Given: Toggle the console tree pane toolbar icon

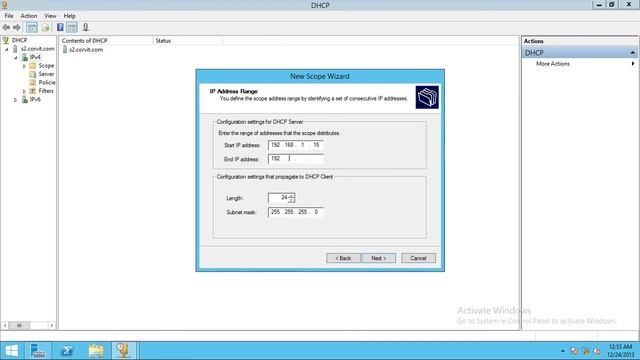Looking at the screenshot, I should (31, 27).
